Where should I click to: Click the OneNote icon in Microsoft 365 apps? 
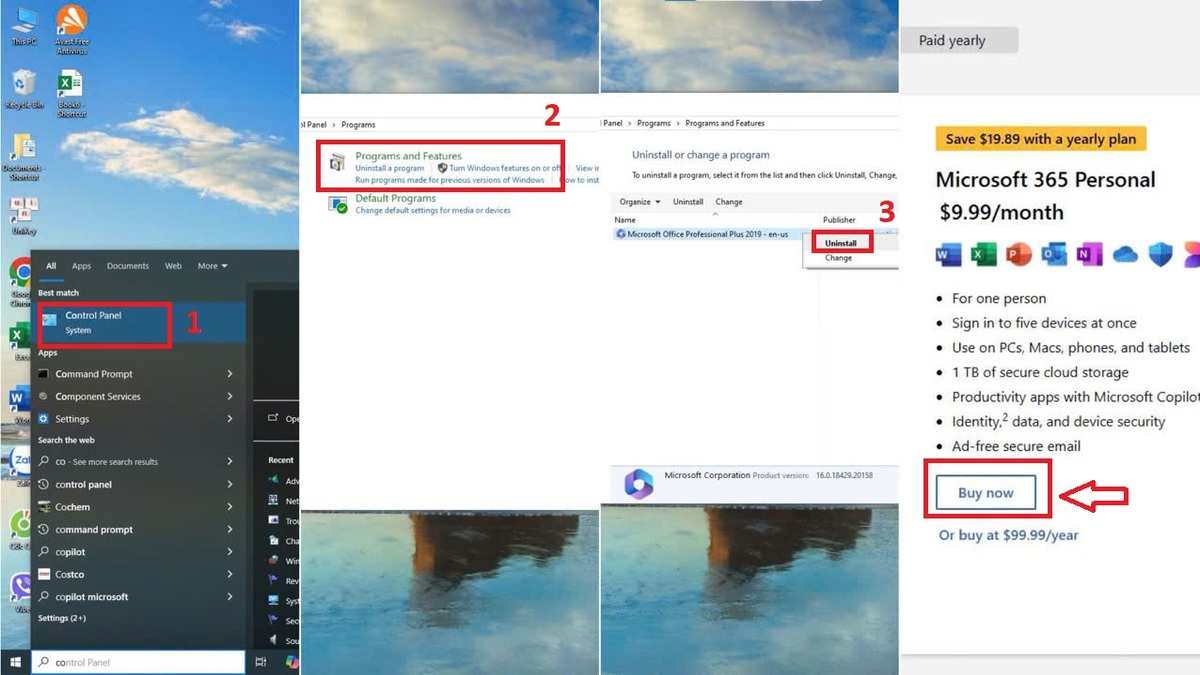(1089, 254)
